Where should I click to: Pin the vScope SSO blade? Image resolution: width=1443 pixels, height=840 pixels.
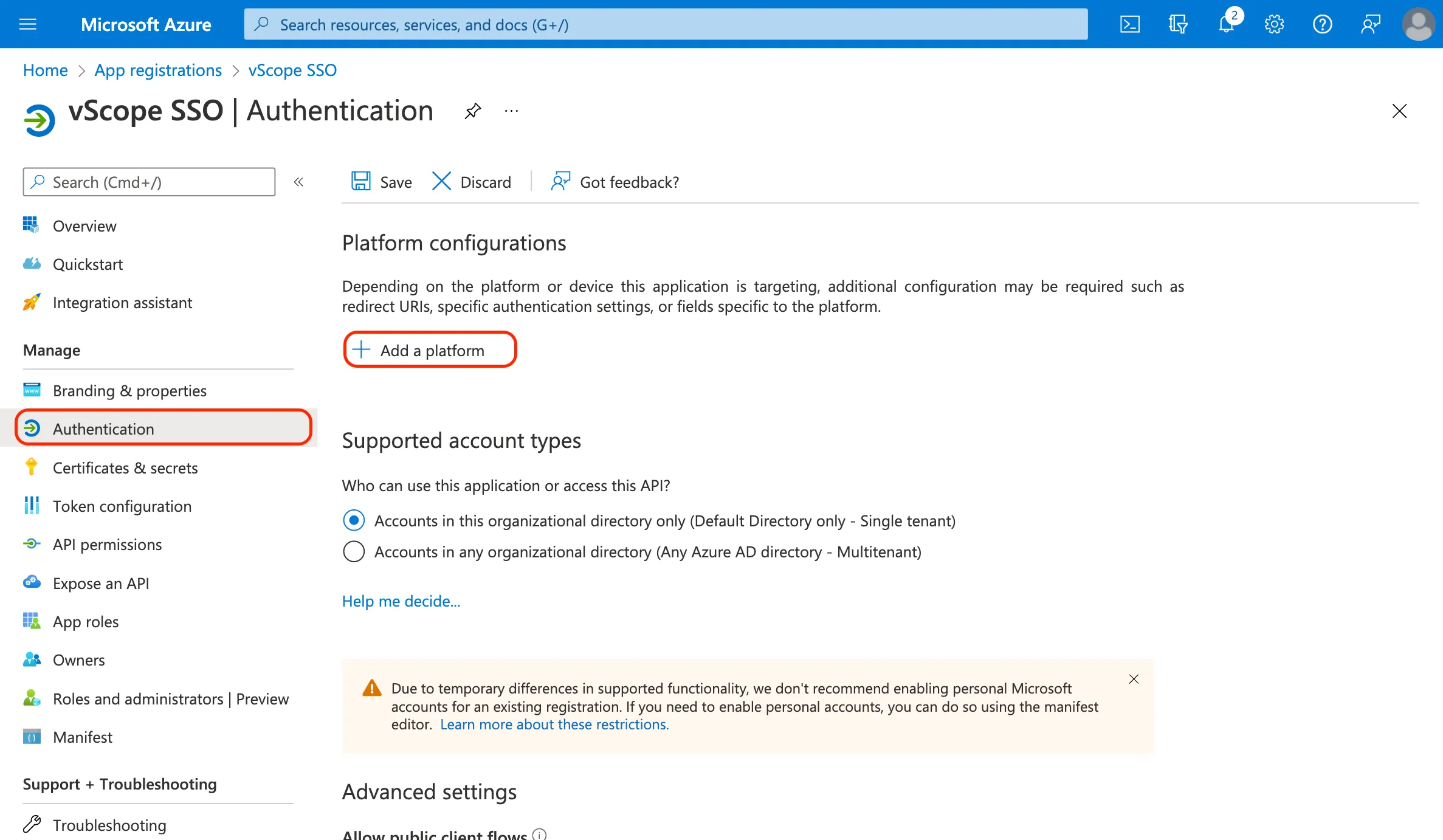472,111
